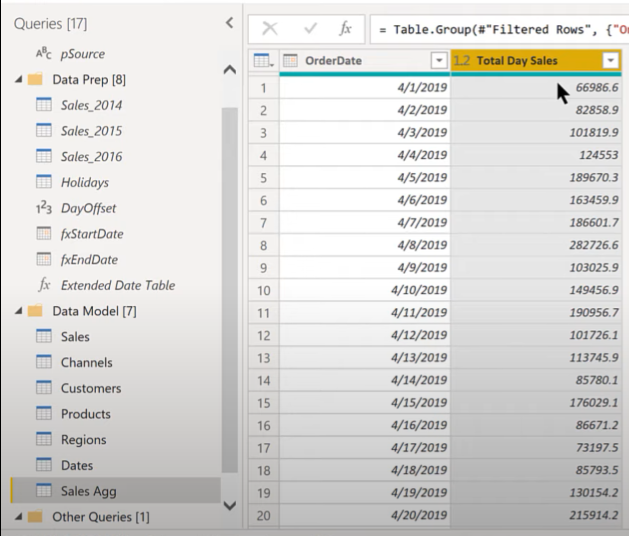
Task: Click the table icon next to Dates
Action: (44, 464)
